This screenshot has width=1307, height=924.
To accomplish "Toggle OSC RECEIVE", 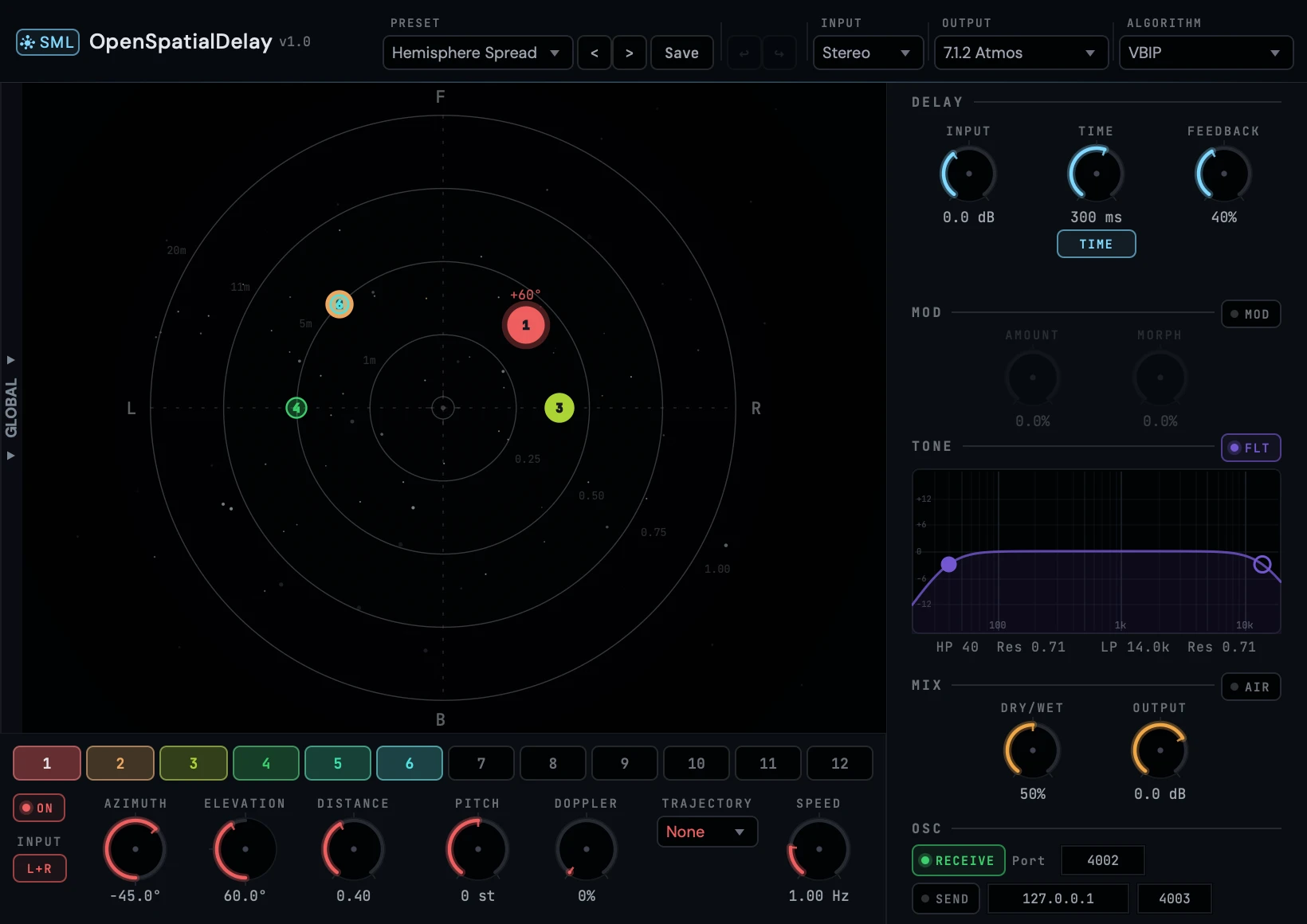I will pyautogui.click(x=958, y=860).
